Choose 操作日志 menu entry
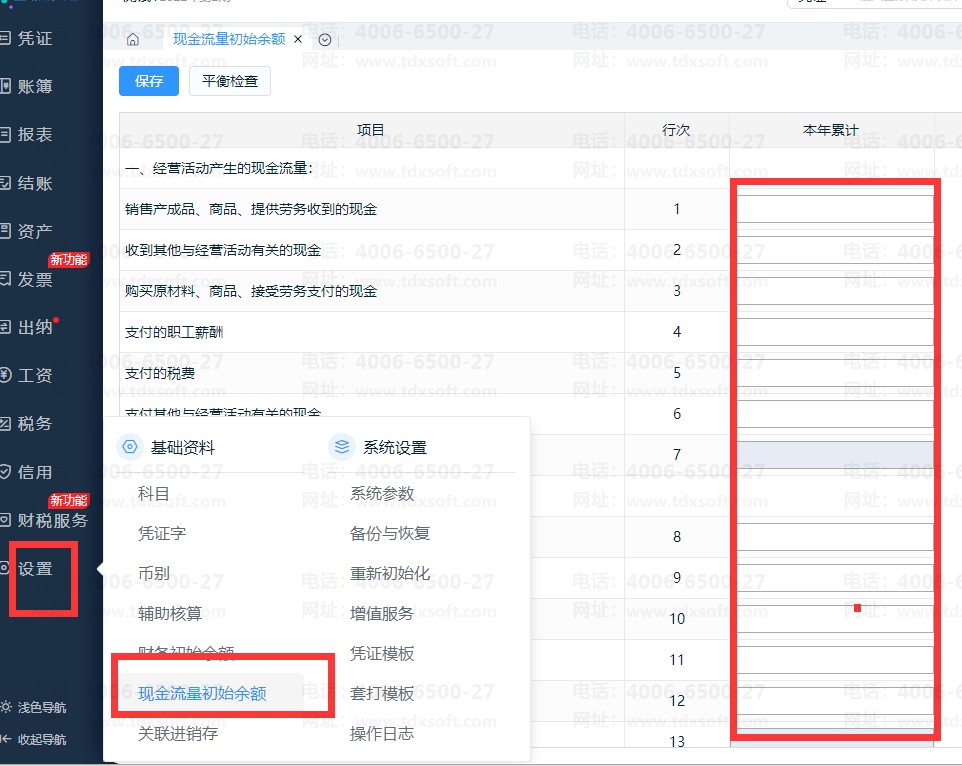This screenshot has width=962, height=766. click(382, 733)
